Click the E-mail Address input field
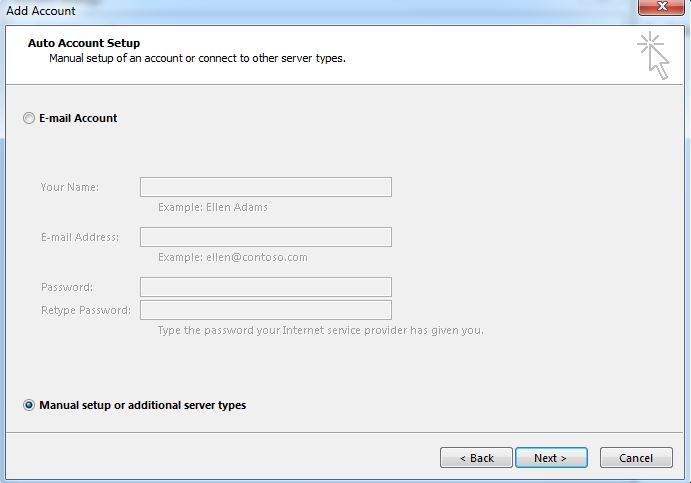 point(266,237)
